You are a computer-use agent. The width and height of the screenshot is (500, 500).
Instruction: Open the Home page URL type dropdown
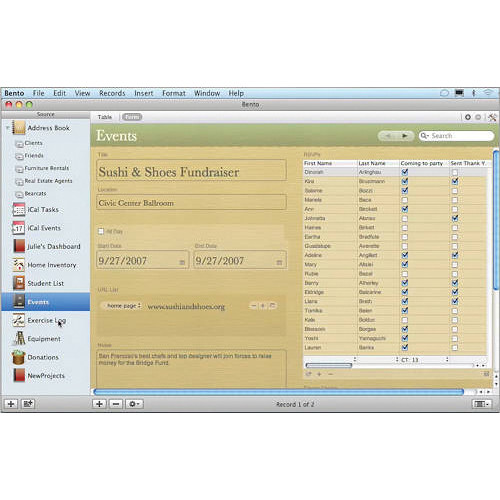(x=123, y=306)
